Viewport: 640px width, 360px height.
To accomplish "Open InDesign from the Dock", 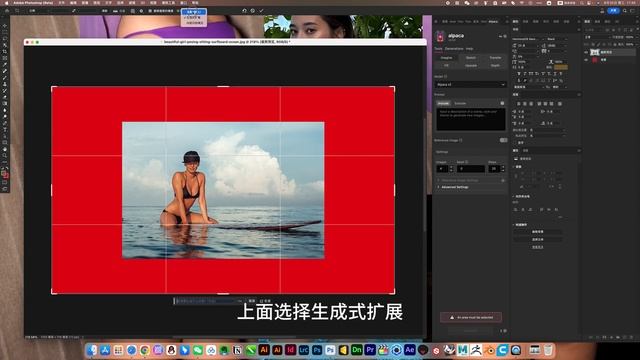I will (291, 350).
